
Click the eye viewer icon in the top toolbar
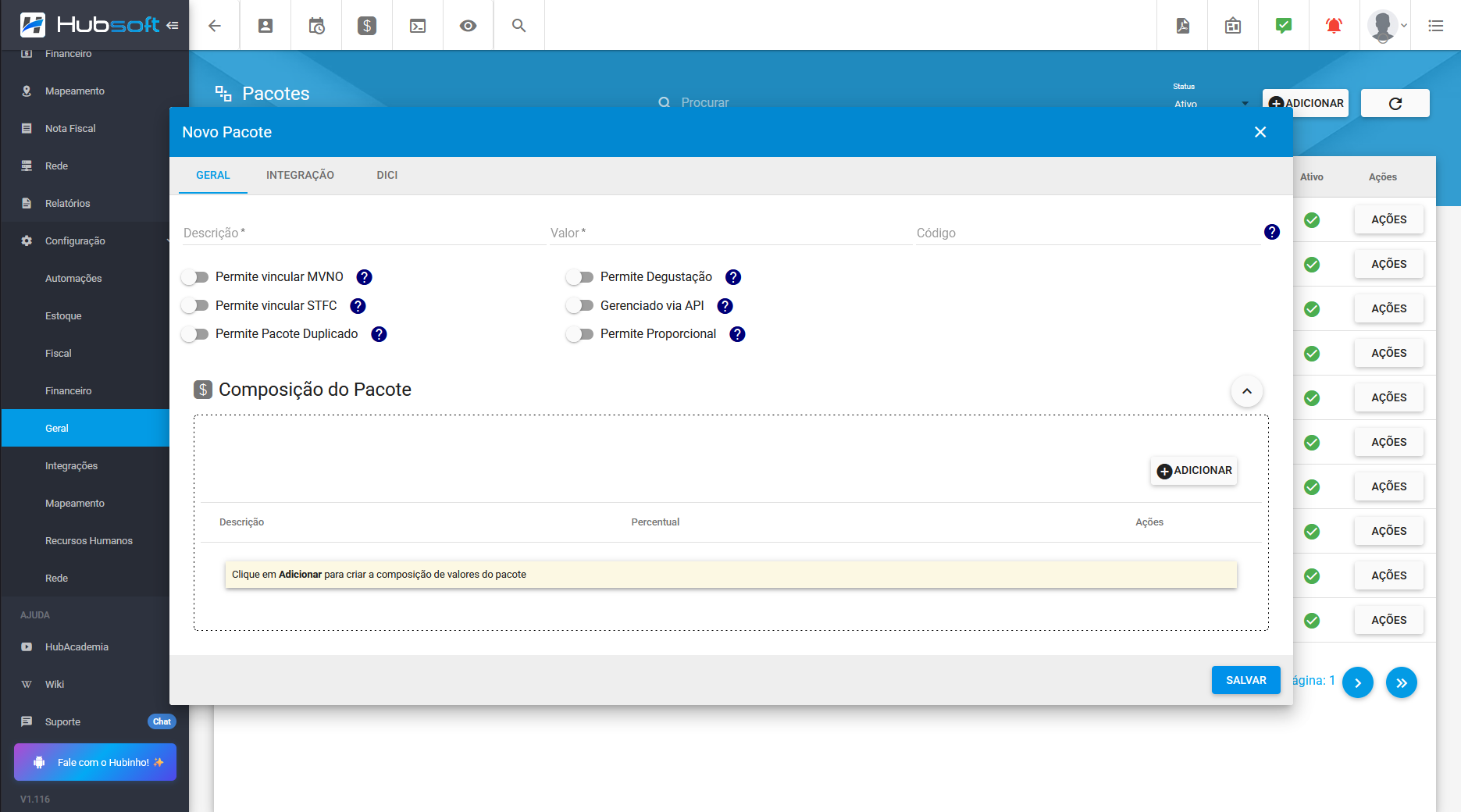[468, 25]
